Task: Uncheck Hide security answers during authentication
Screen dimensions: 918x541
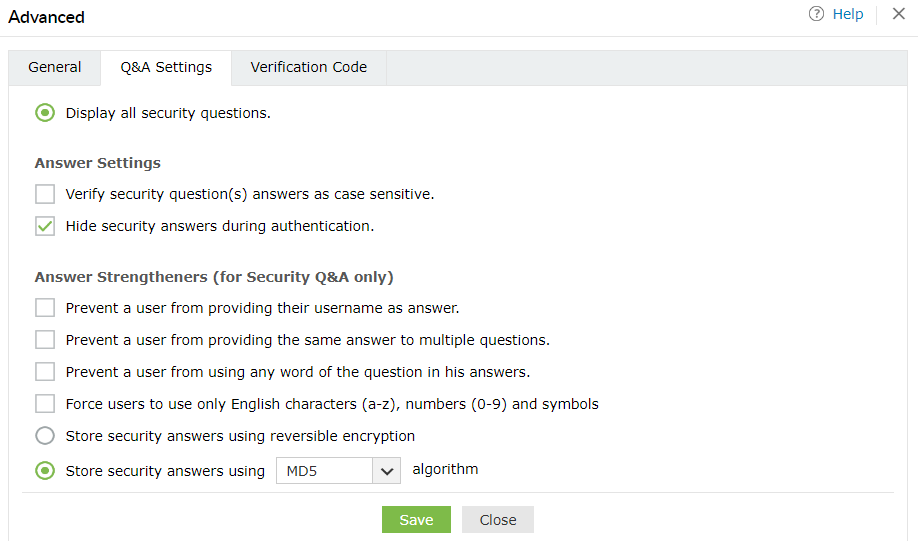Action: pyautogui.click(x=45, y=226)
